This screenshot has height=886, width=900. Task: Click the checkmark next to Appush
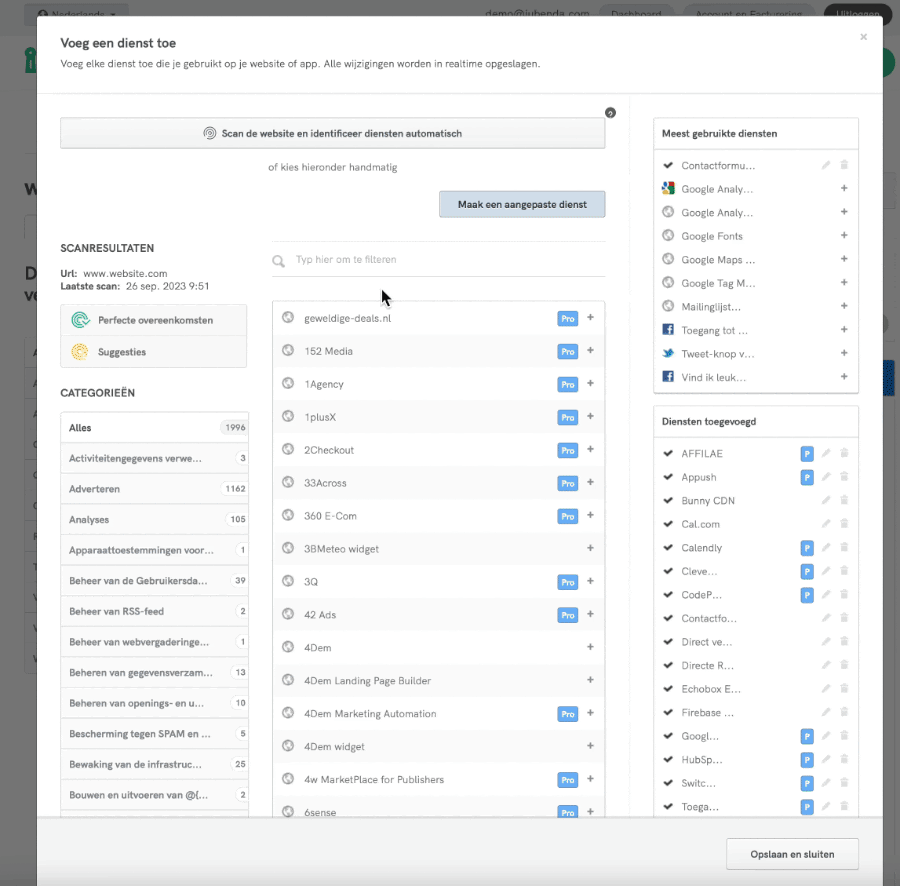point(668,477)
